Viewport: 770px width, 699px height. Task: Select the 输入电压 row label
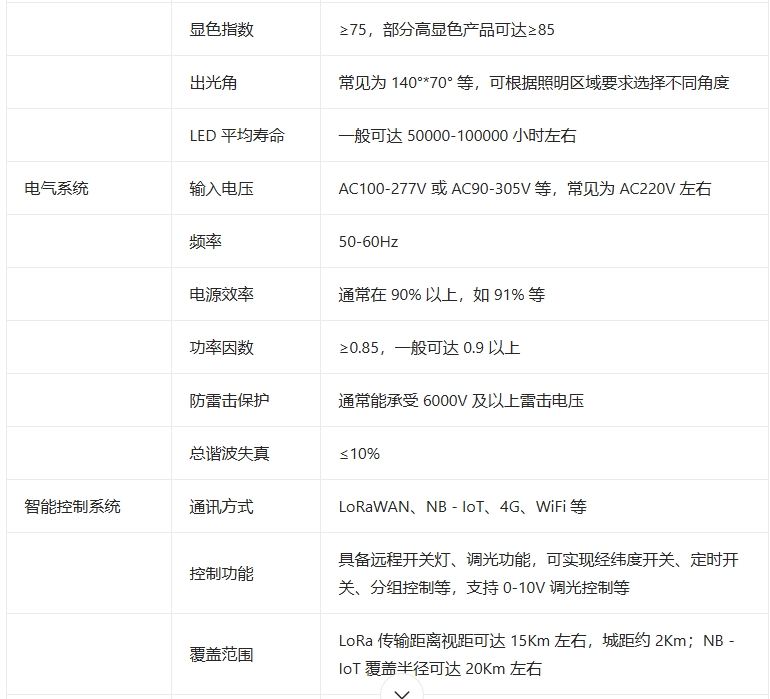pyautogui.click(x=221, y=188)
